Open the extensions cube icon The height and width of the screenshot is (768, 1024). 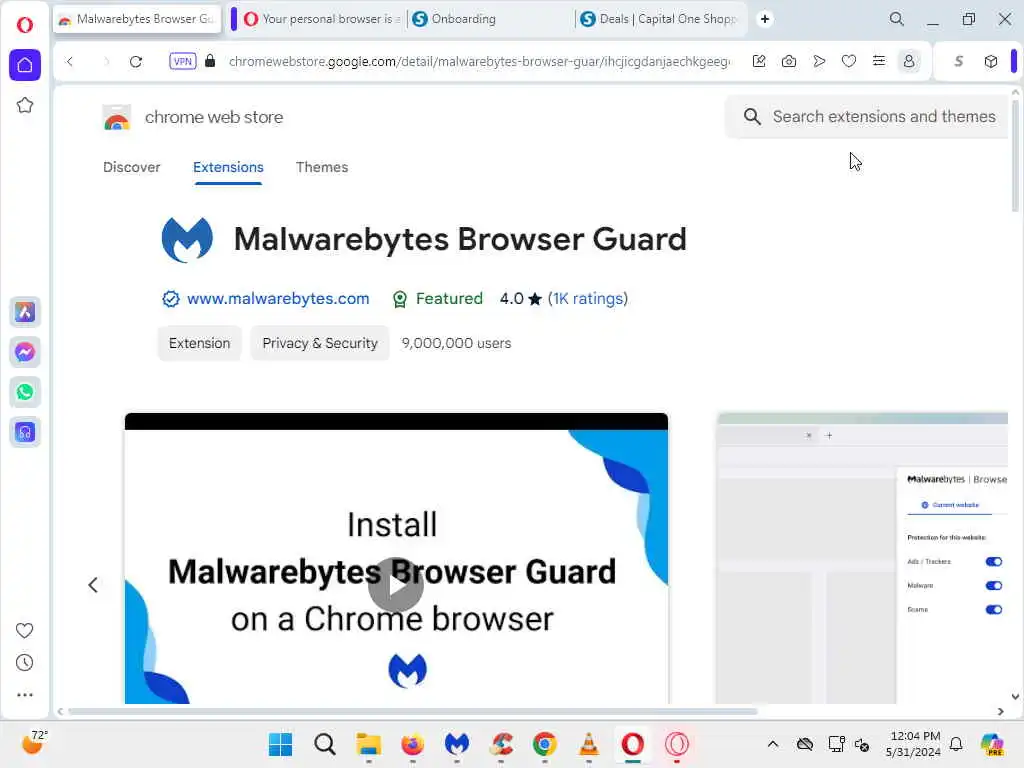(991, 61)
